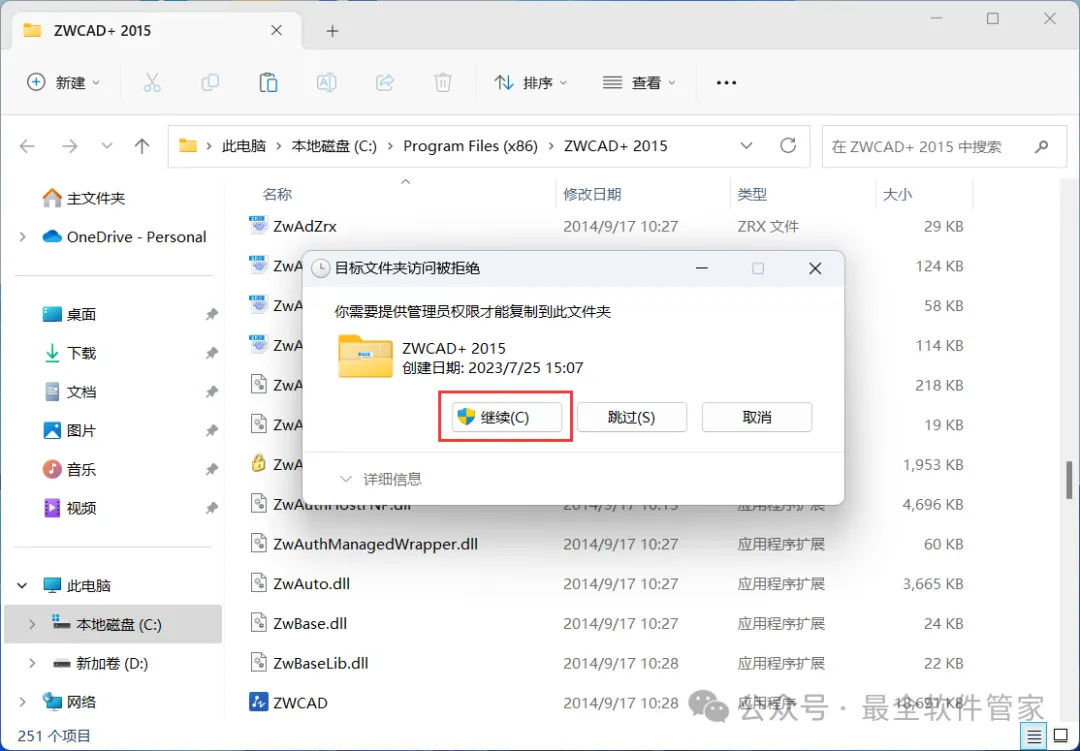Collapse 此电脑 tree node
Image resolution: width=1080 pixels, height=751 pixels.
click(x=23, y=586)
